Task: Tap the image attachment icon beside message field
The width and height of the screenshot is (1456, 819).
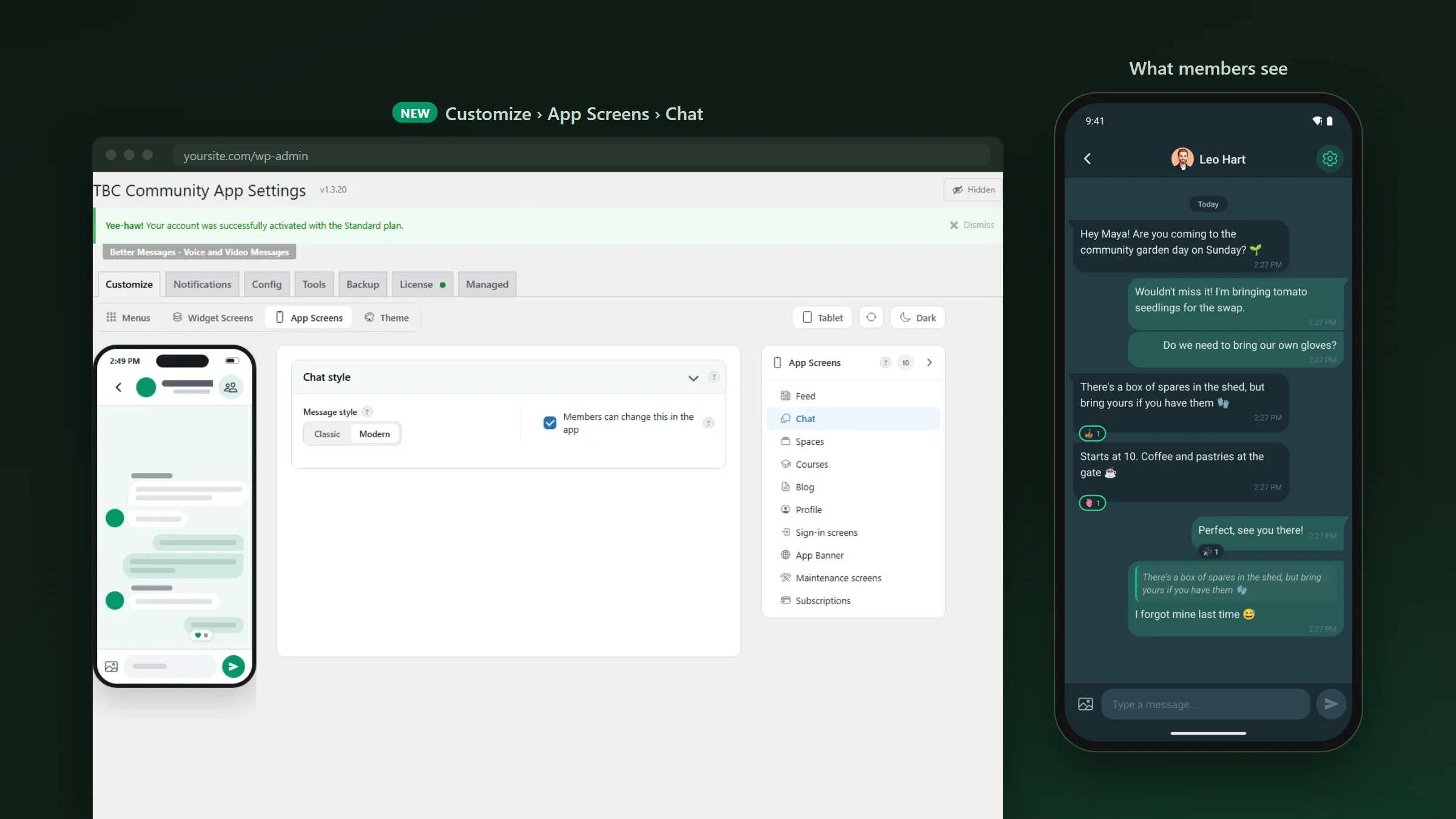Action: 1085,704
